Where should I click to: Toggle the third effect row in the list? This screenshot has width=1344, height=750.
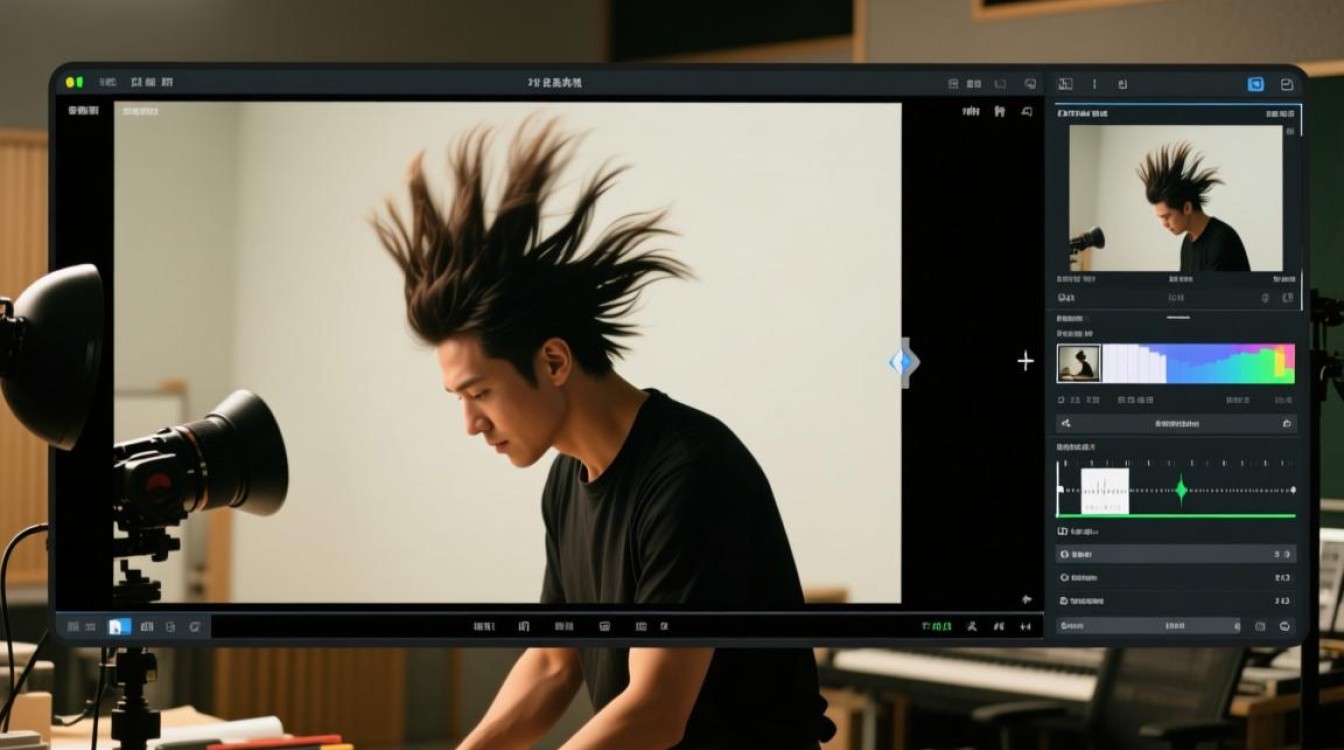point(1176,601)
